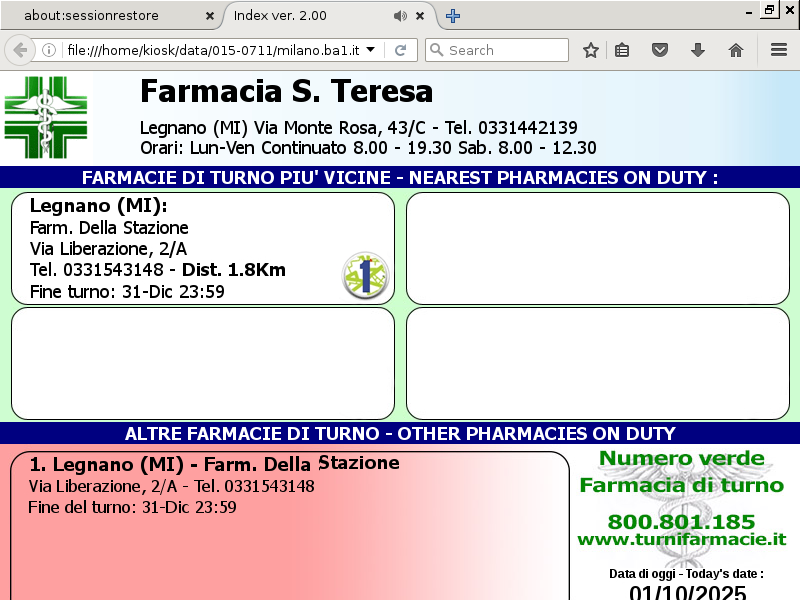This screenshot has height=600, width=800.
Task: Open the site information icon
Action: (x=49, y=50)
